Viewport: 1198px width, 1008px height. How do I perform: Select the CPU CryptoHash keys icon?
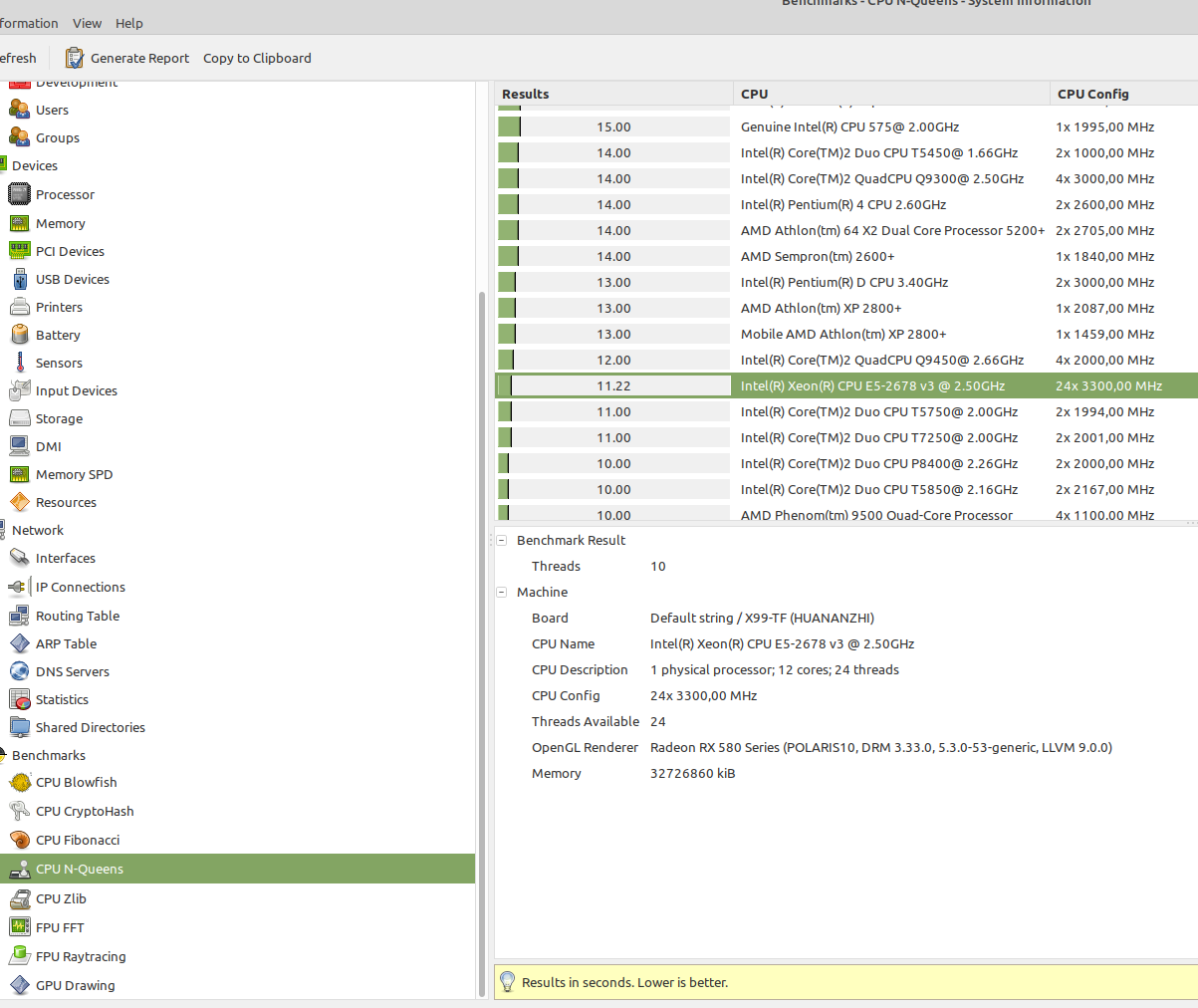[19, 811]
